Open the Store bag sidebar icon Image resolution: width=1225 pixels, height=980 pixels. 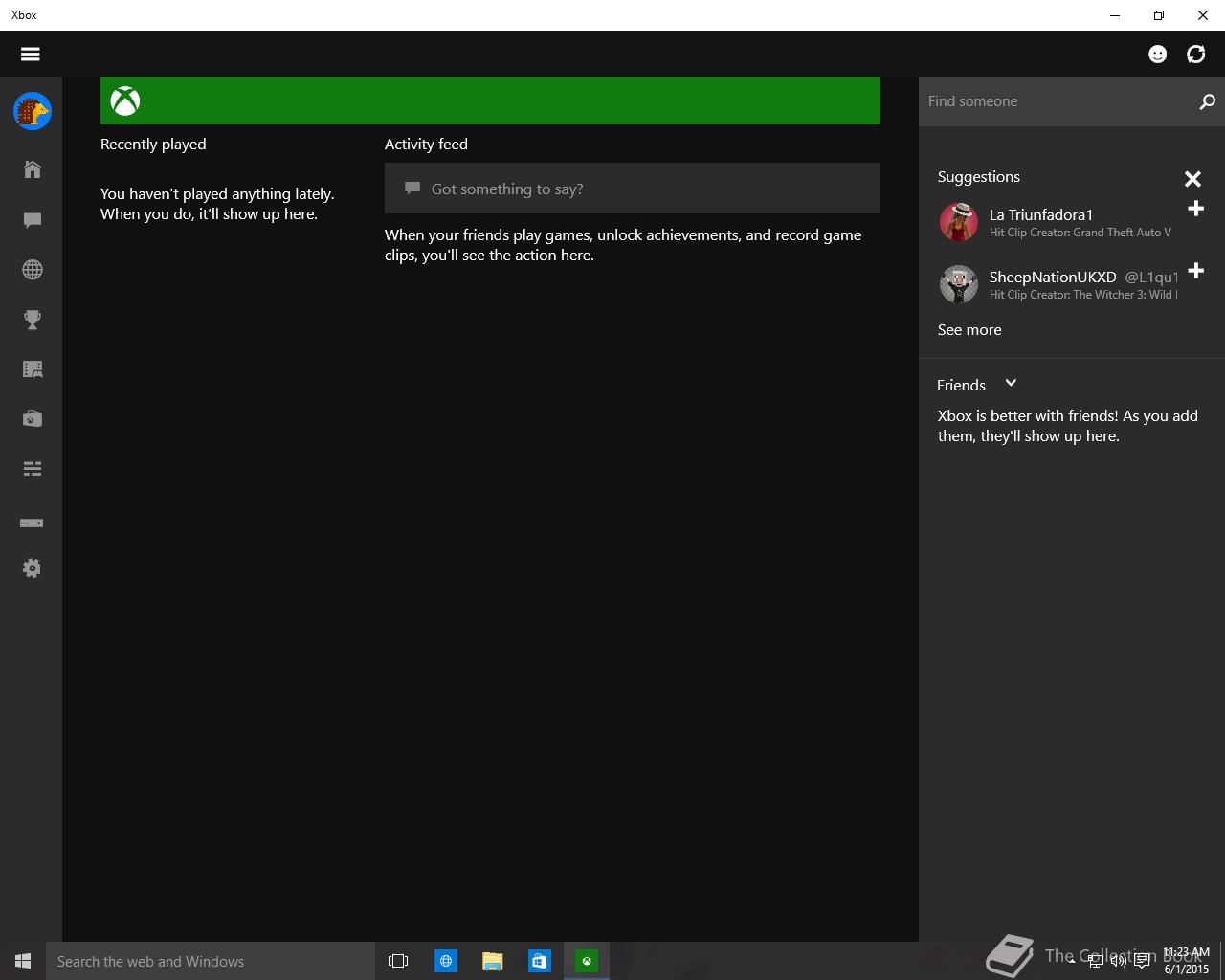pos(32,419)
